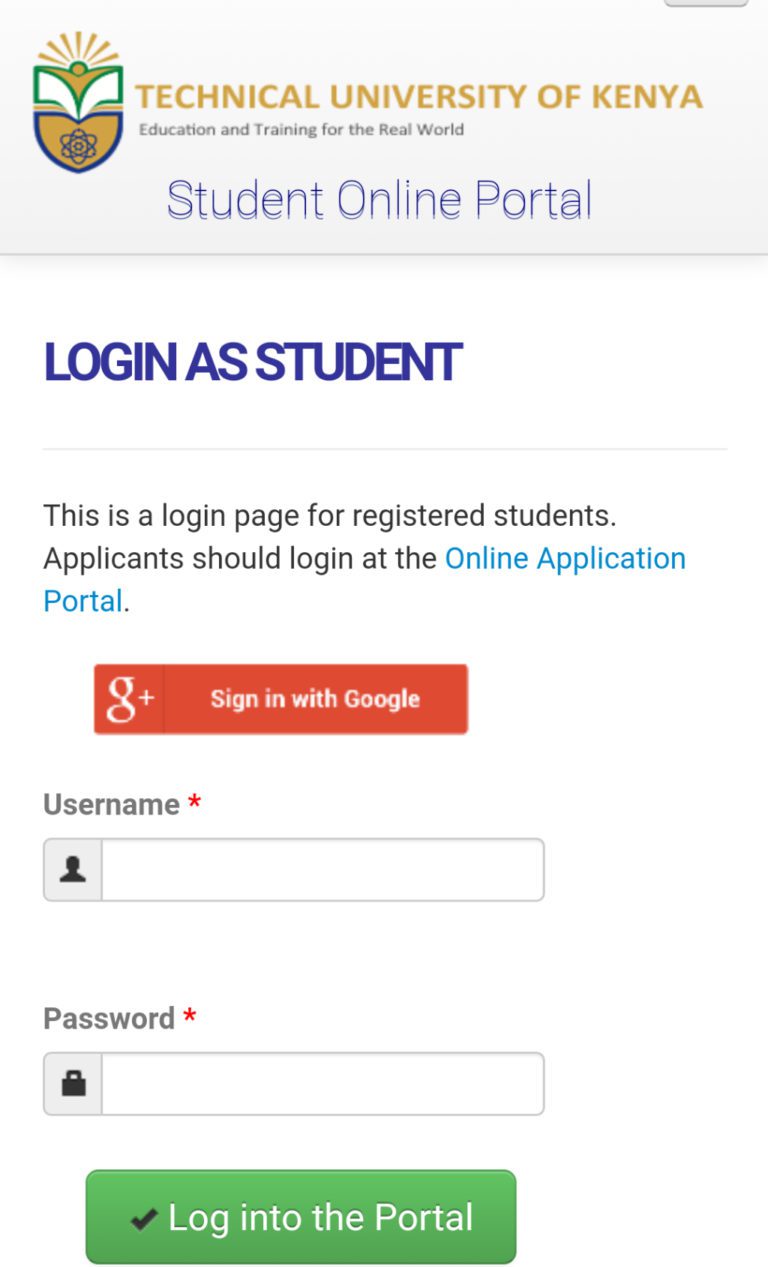Click the checkmark icon on the green button
This screenshot has width=768, height=1267.
click(141, 1217)
